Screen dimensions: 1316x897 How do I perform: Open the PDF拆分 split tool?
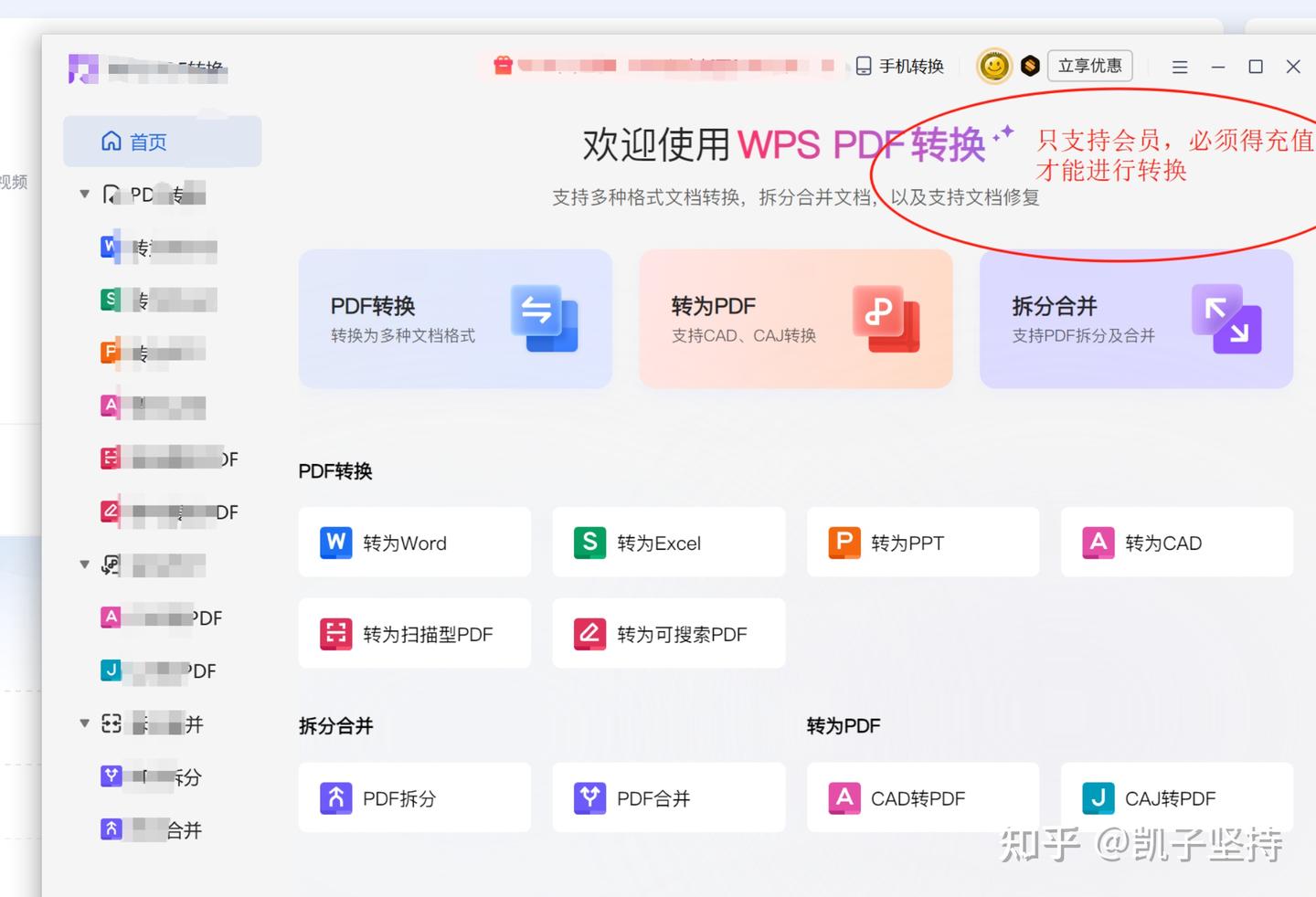[x=413, y=797]
